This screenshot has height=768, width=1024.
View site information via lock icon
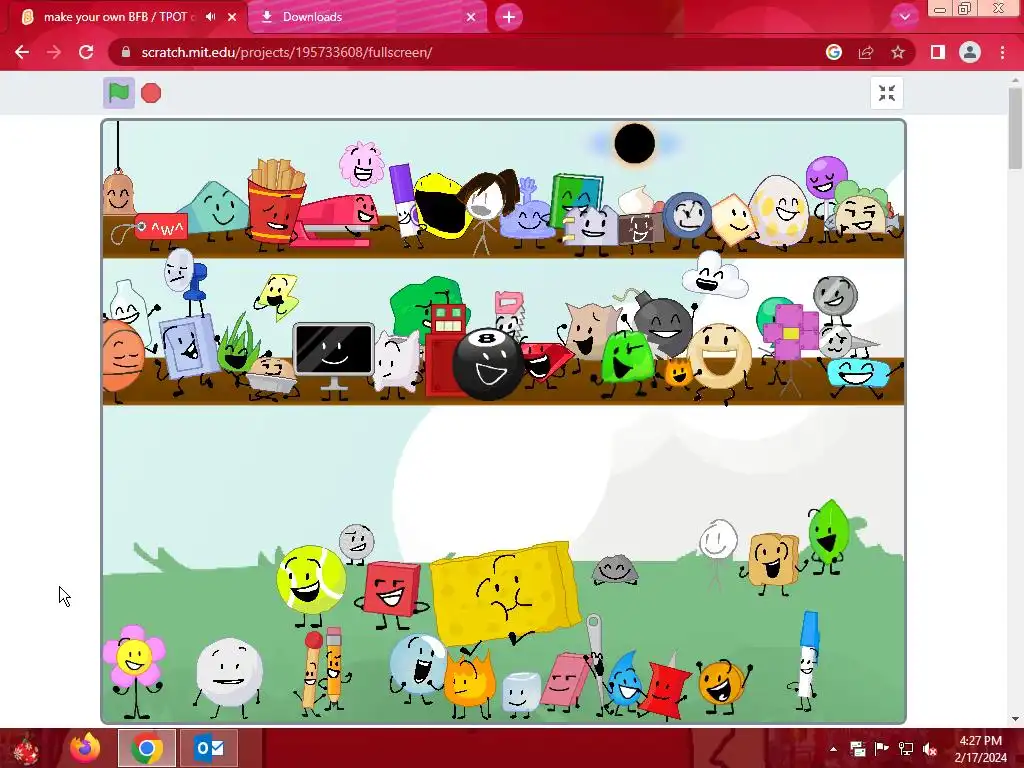coord(126,52)
